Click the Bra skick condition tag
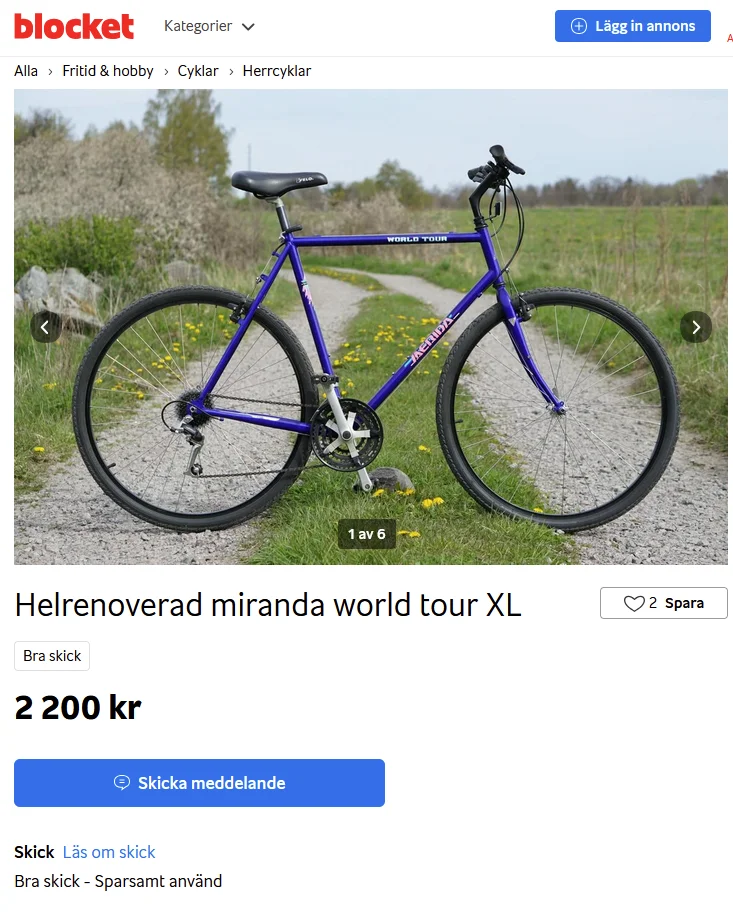The height and width of the screenshot is (917, 733). click(52, 656)
